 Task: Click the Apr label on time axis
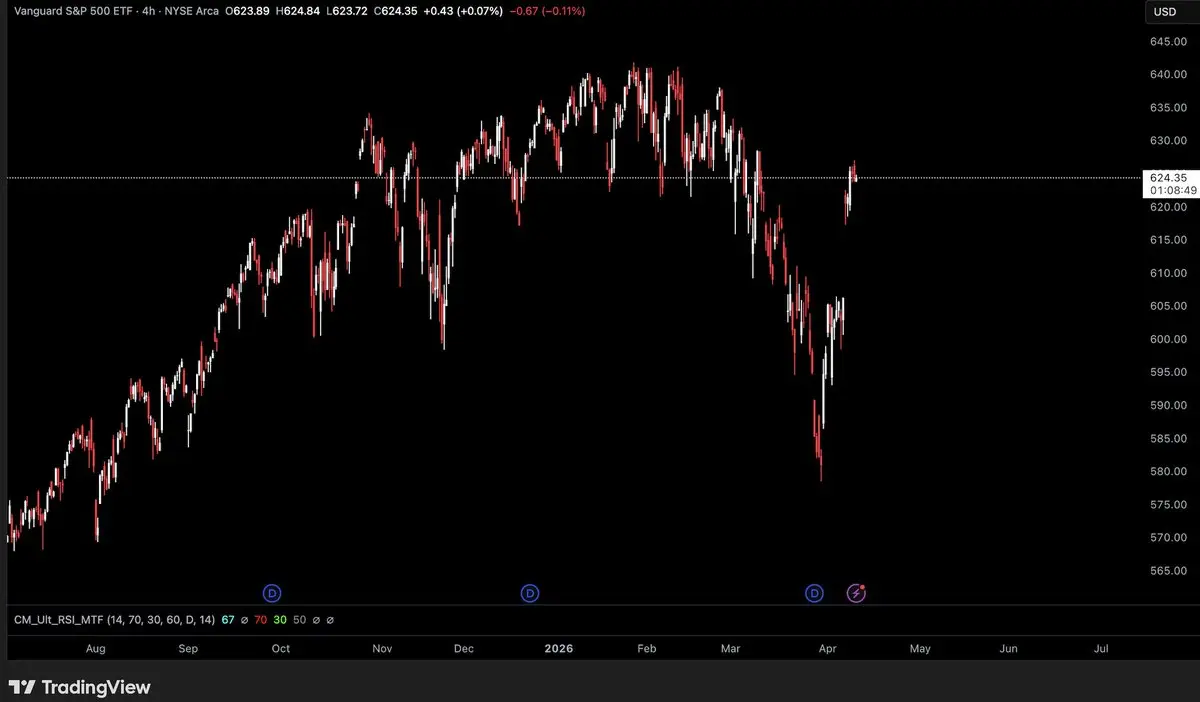[x=827, y=648]
